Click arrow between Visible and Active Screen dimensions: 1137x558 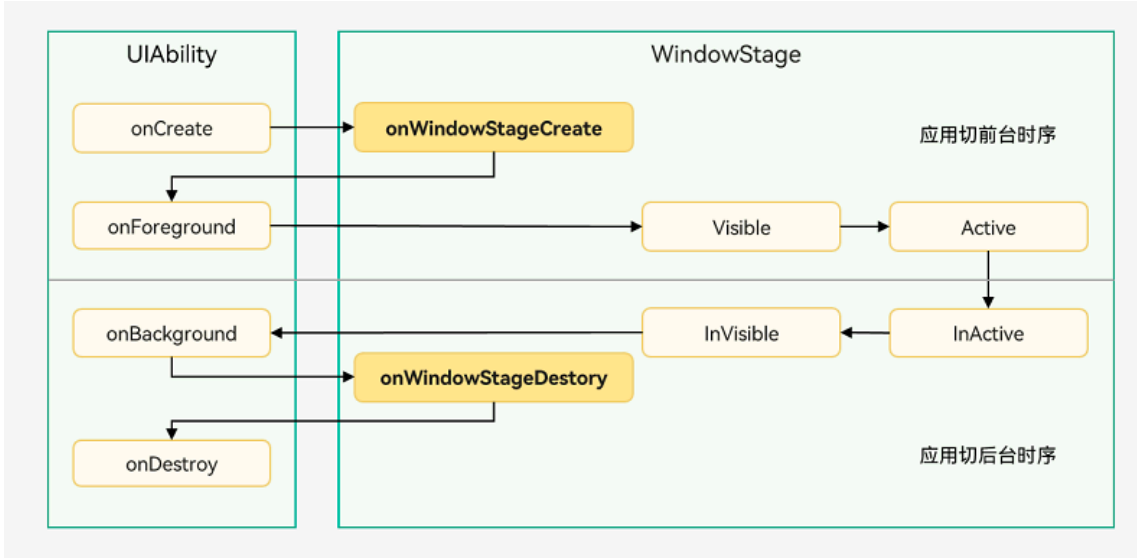865,227
